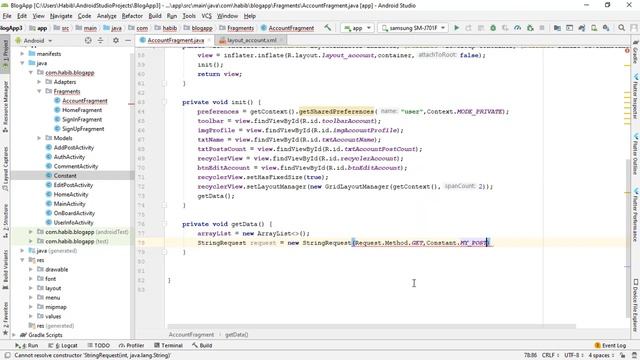Click the getData() breadcrumb below the editor

[x=237, y=335]
